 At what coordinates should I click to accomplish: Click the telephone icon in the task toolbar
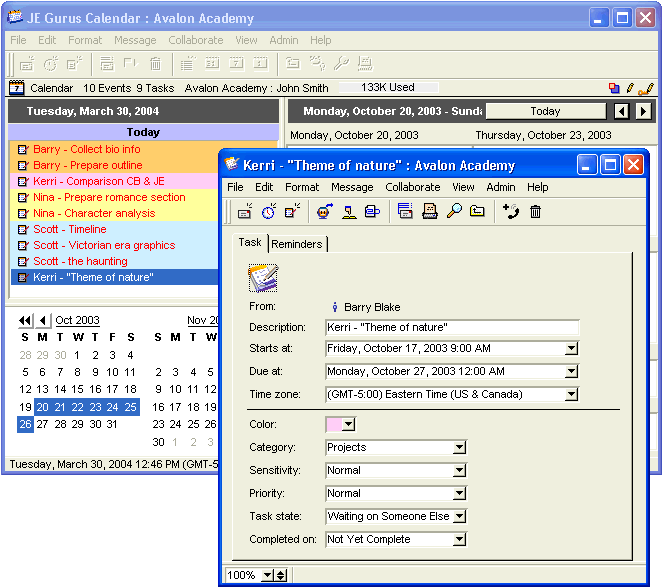point(511,211)
